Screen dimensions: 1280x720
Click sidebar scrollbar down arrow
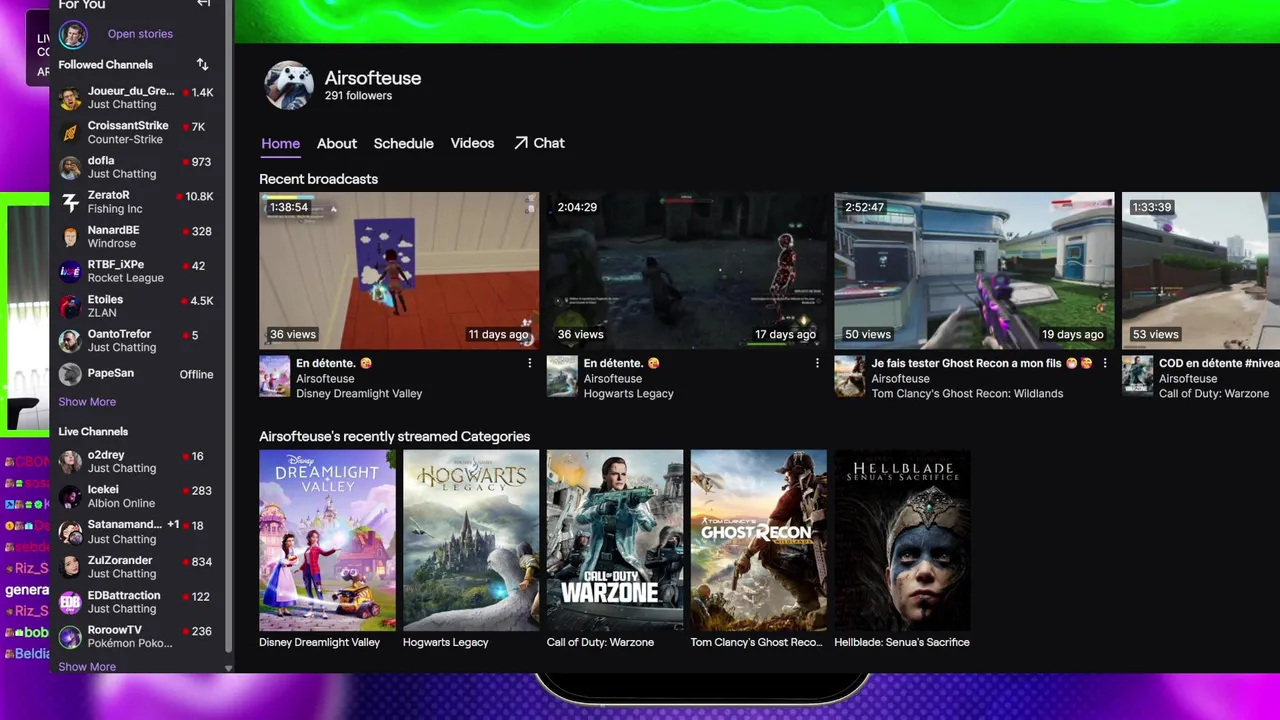point(228,668)
